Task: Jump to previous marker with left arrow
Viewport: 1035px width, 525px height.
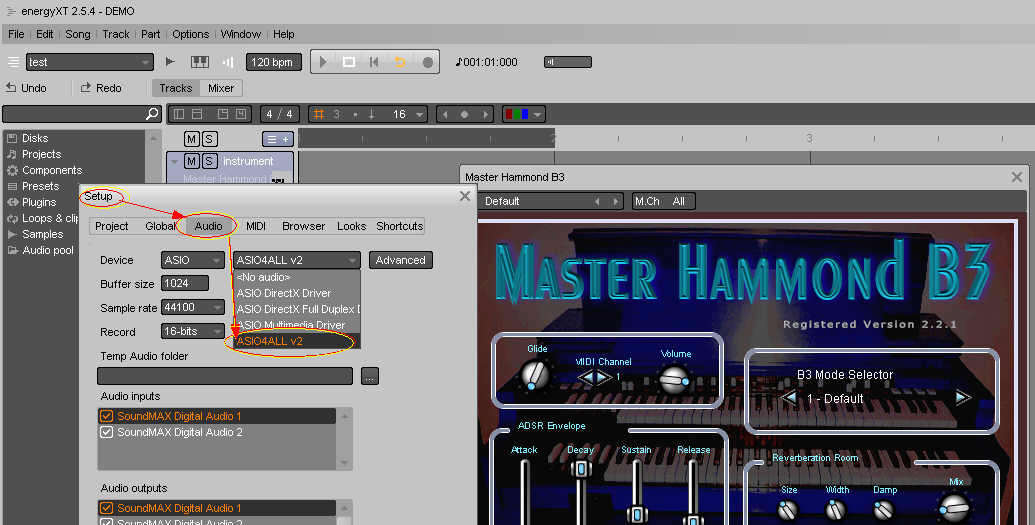Action: click(x=445, y=114)
